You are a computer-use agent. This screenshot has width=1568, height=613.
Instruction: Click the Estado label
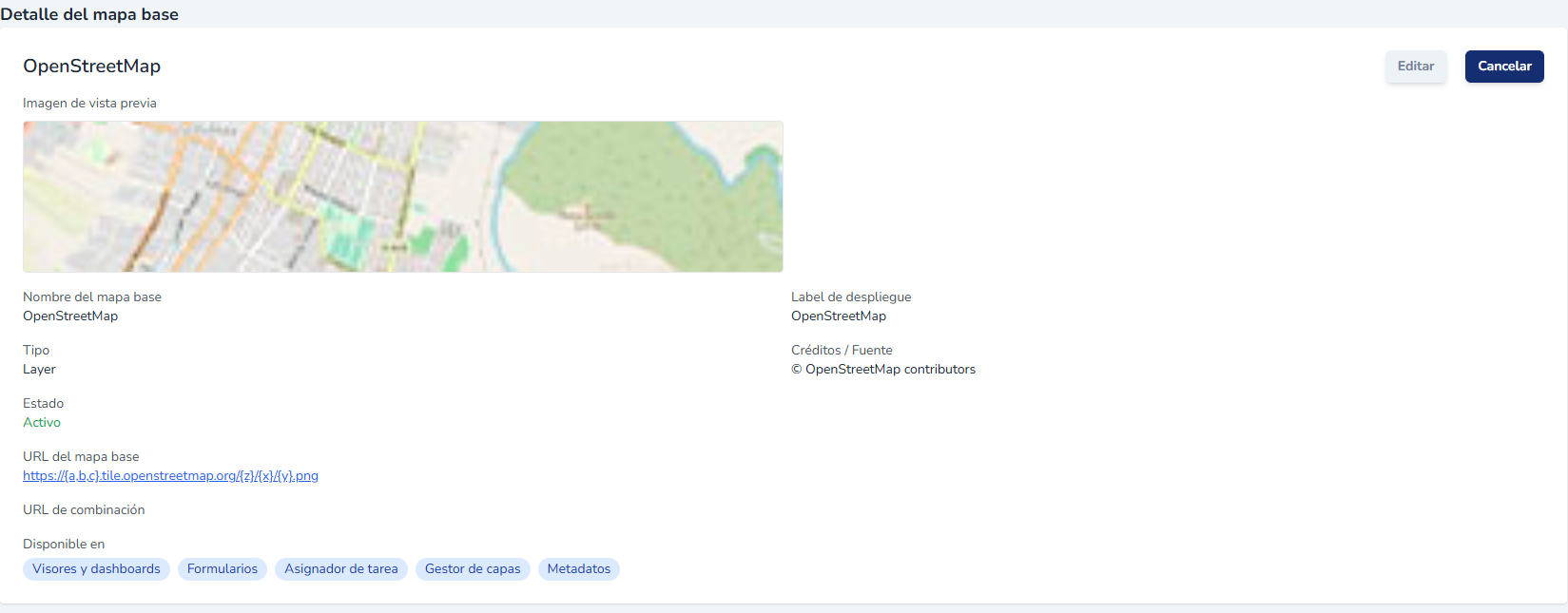click(43, 404)
